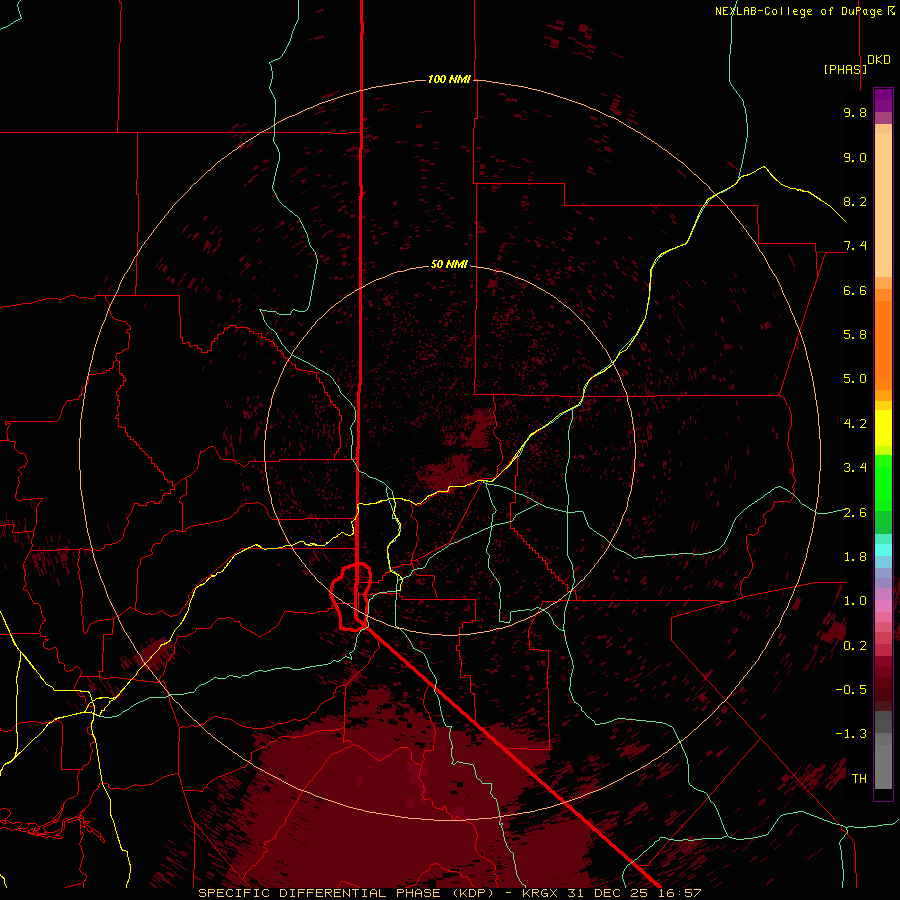This screenshot has height=900, width=900.
Task: Pick the cyan segment of color bar
Action: coord(883,550)
